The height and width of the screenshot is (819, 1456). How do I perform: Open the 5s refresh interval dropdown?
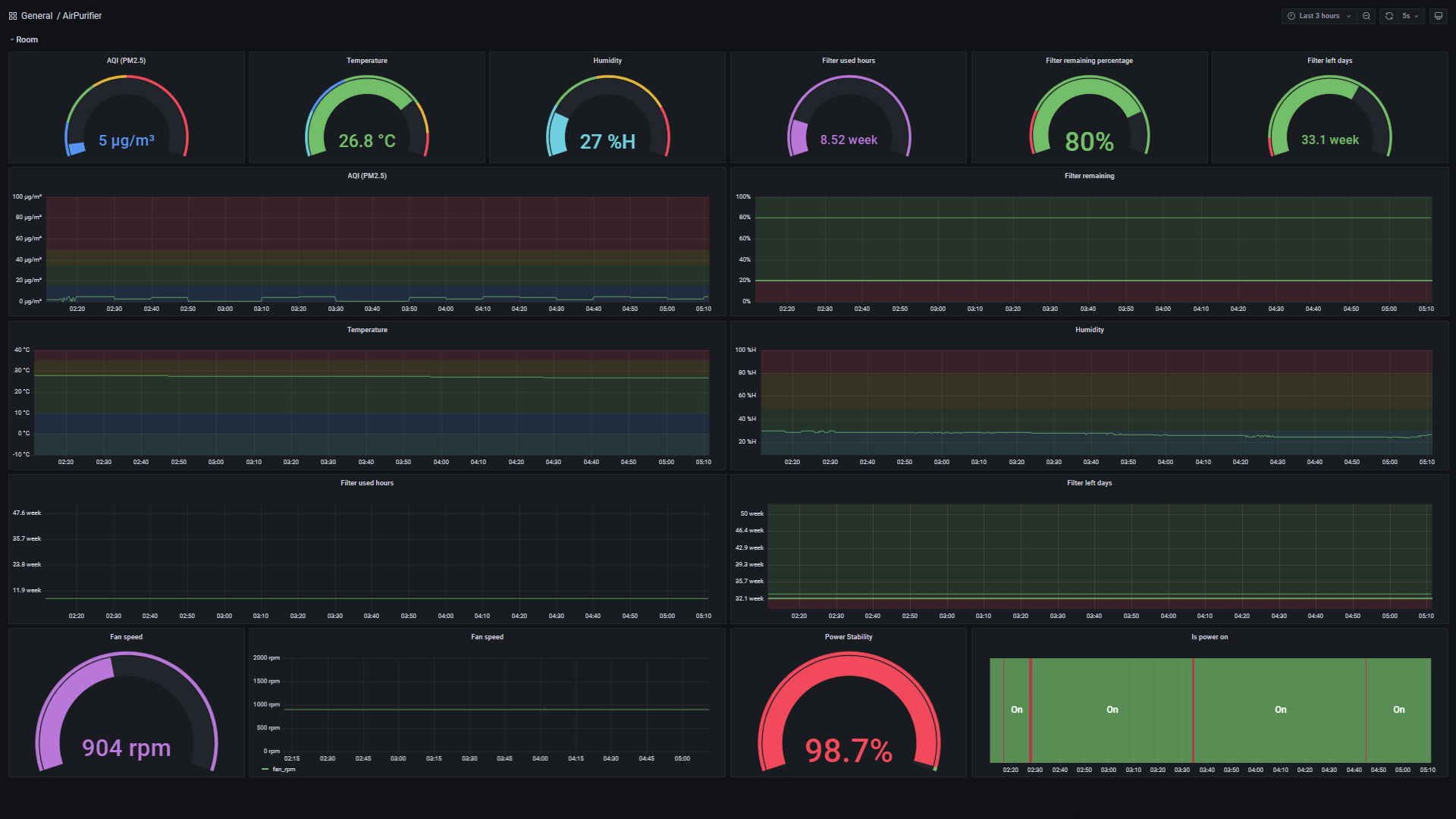[x=1410, y=16]
